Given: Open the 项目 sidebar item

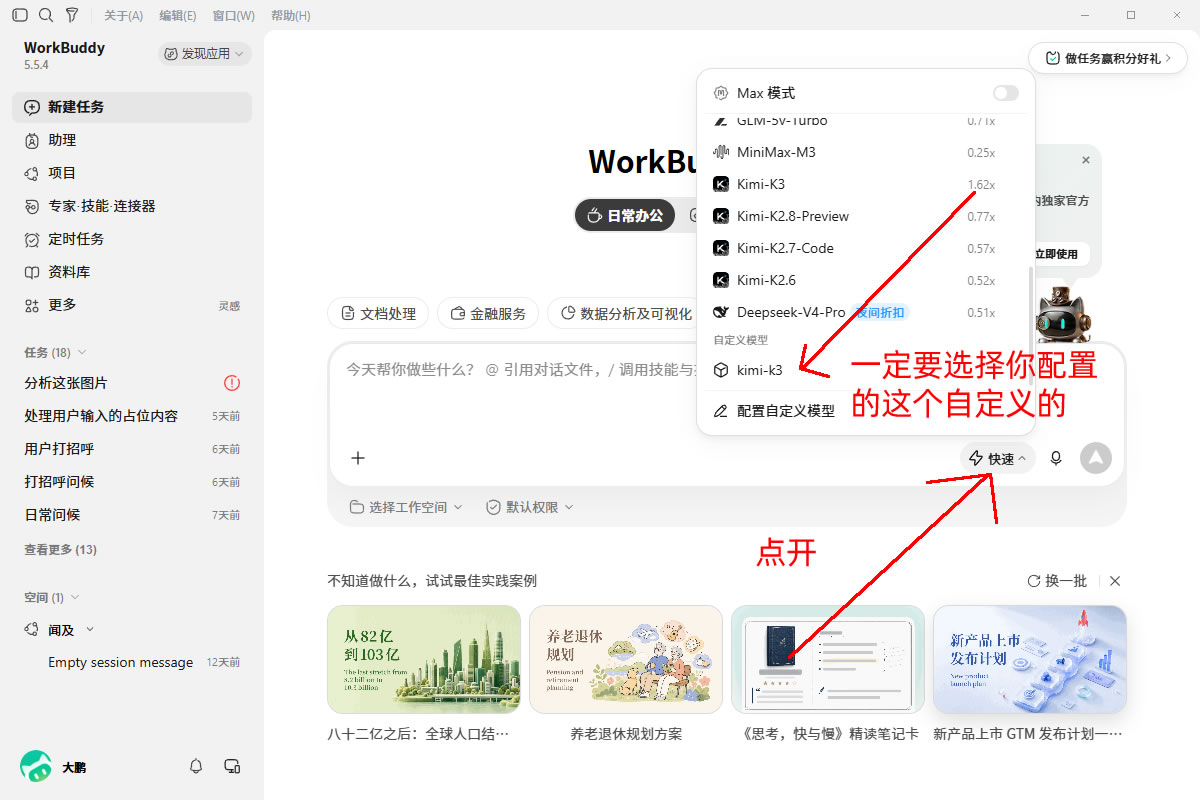Looking at the screenshot, I should (132, 173).
